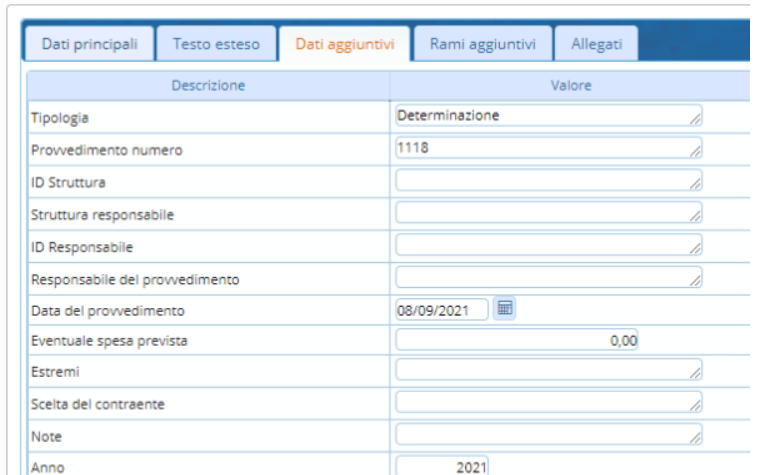Click the Valore column header

coord(570,86)
